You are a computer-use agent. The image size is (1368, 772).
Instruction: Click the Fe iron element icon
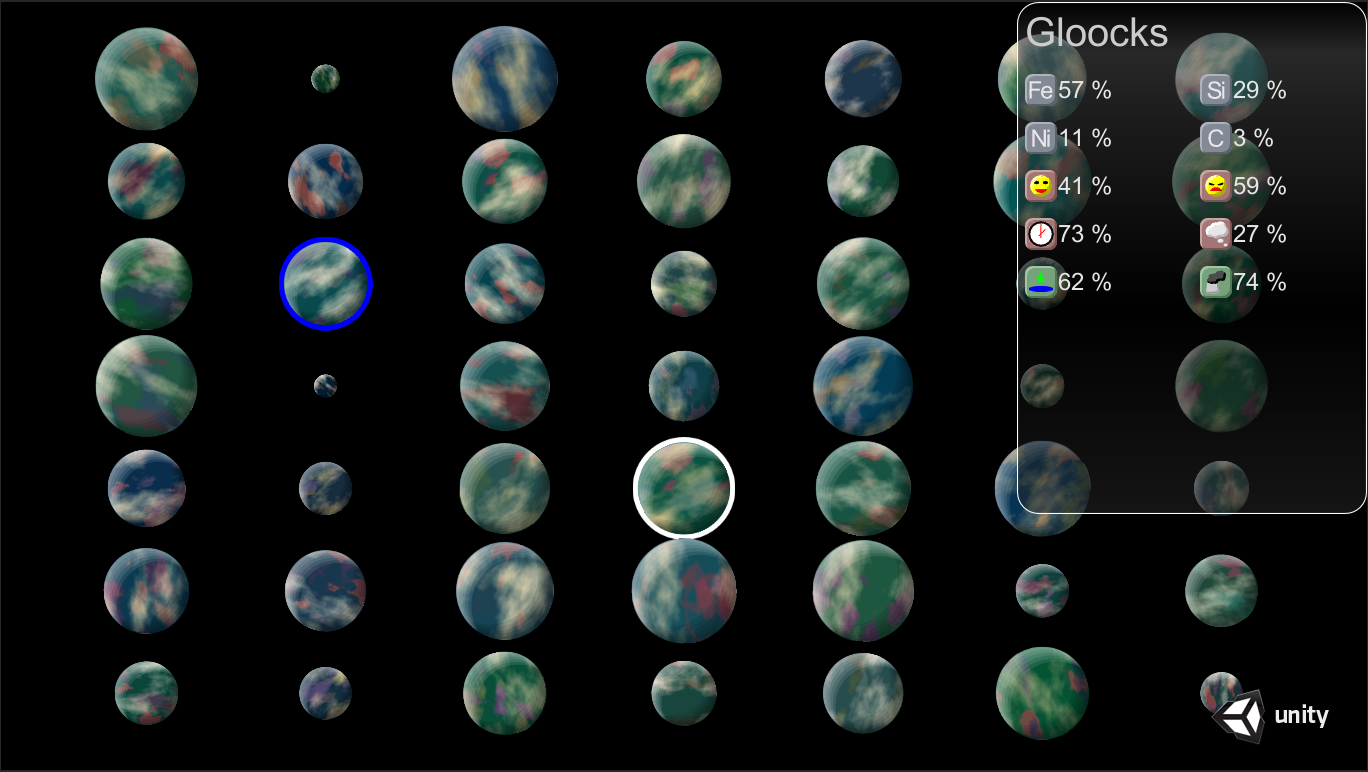(x=1040, y=90)
